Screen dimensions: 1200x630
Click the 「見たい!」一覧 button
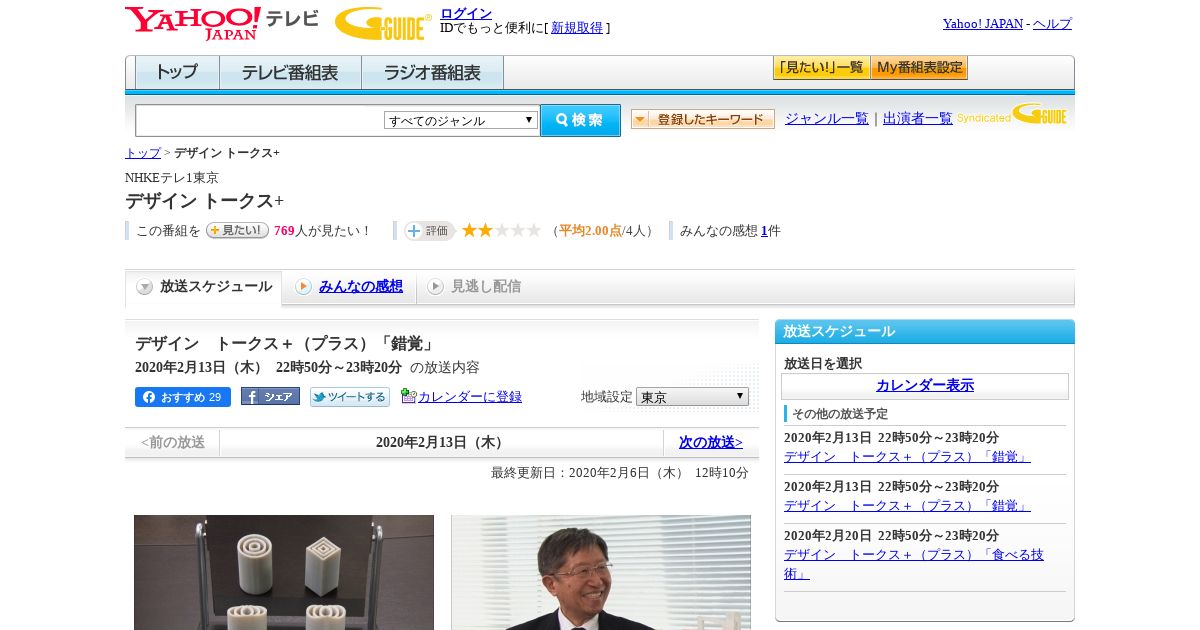(x=821, y=68)
